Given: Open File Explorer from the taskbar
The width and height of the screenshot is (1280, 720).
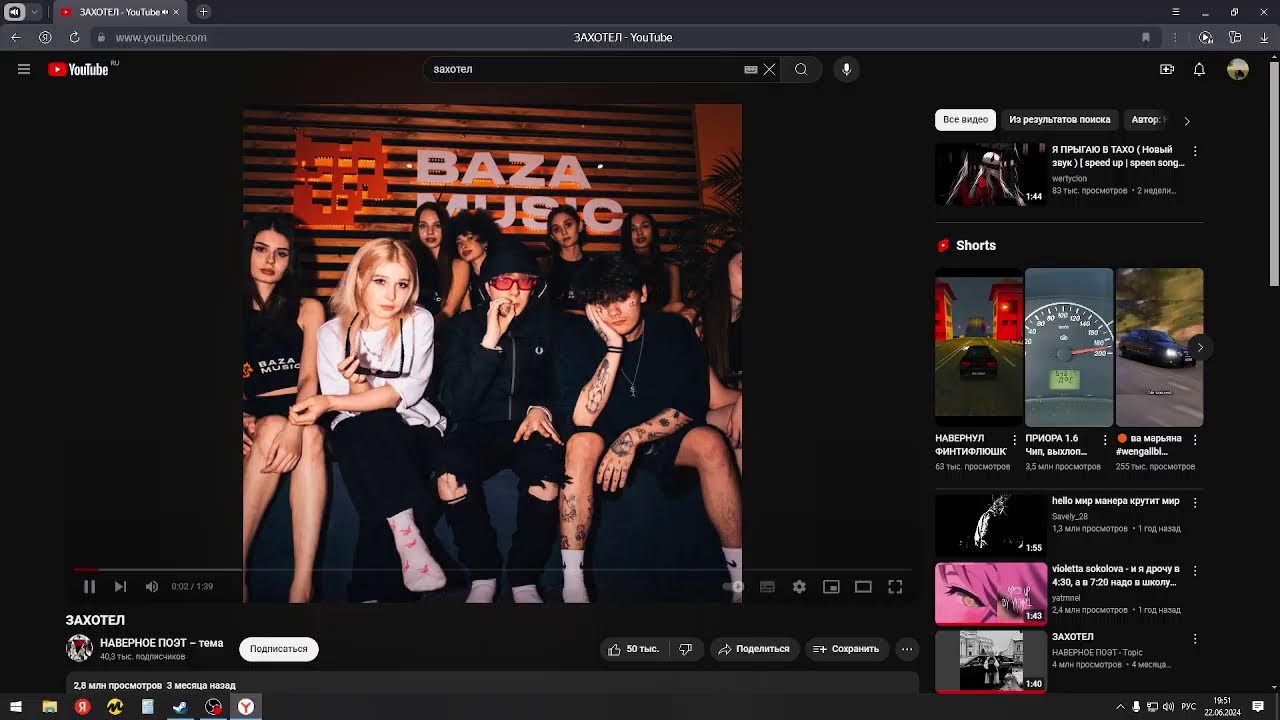Looking at the screenshot, I should (50, 707).
